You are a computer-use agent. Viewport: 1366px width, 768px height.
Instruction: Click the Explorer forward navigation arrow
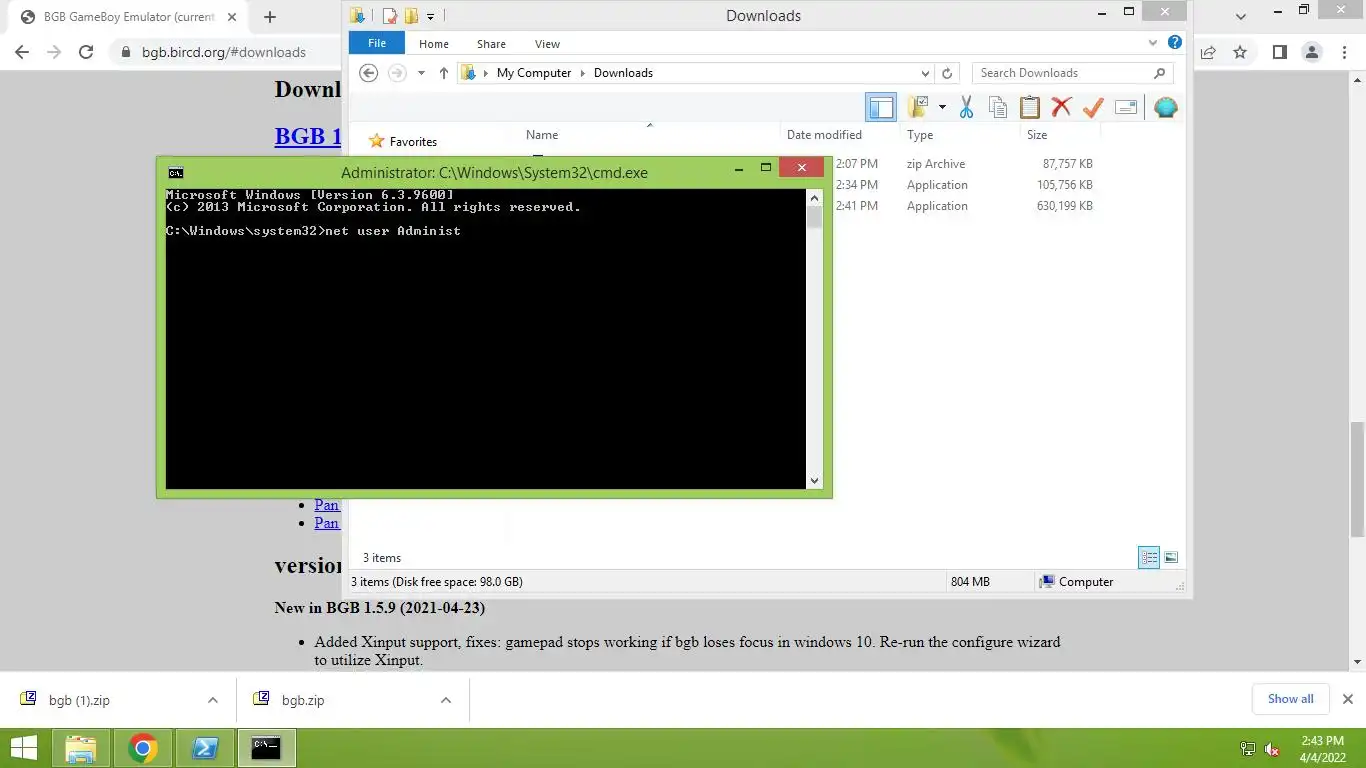pos(397,73)
